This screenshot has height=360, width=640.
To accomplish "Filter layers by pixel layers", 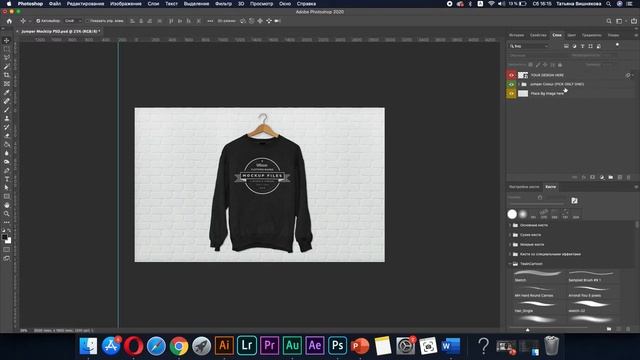I will tap(566, 46).
